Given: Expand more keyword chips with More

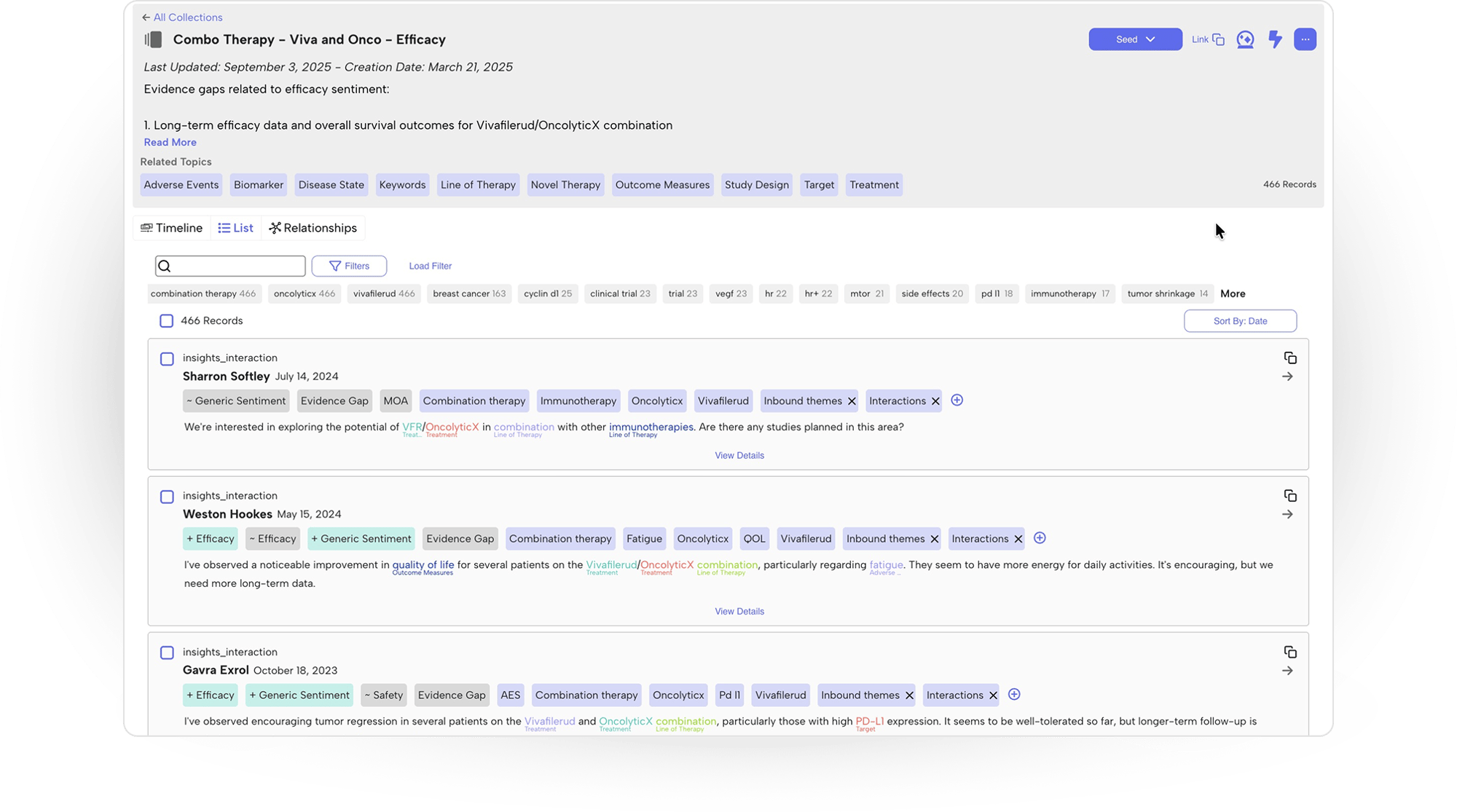Looking at the screenshot, I should tap(1233, 294).
